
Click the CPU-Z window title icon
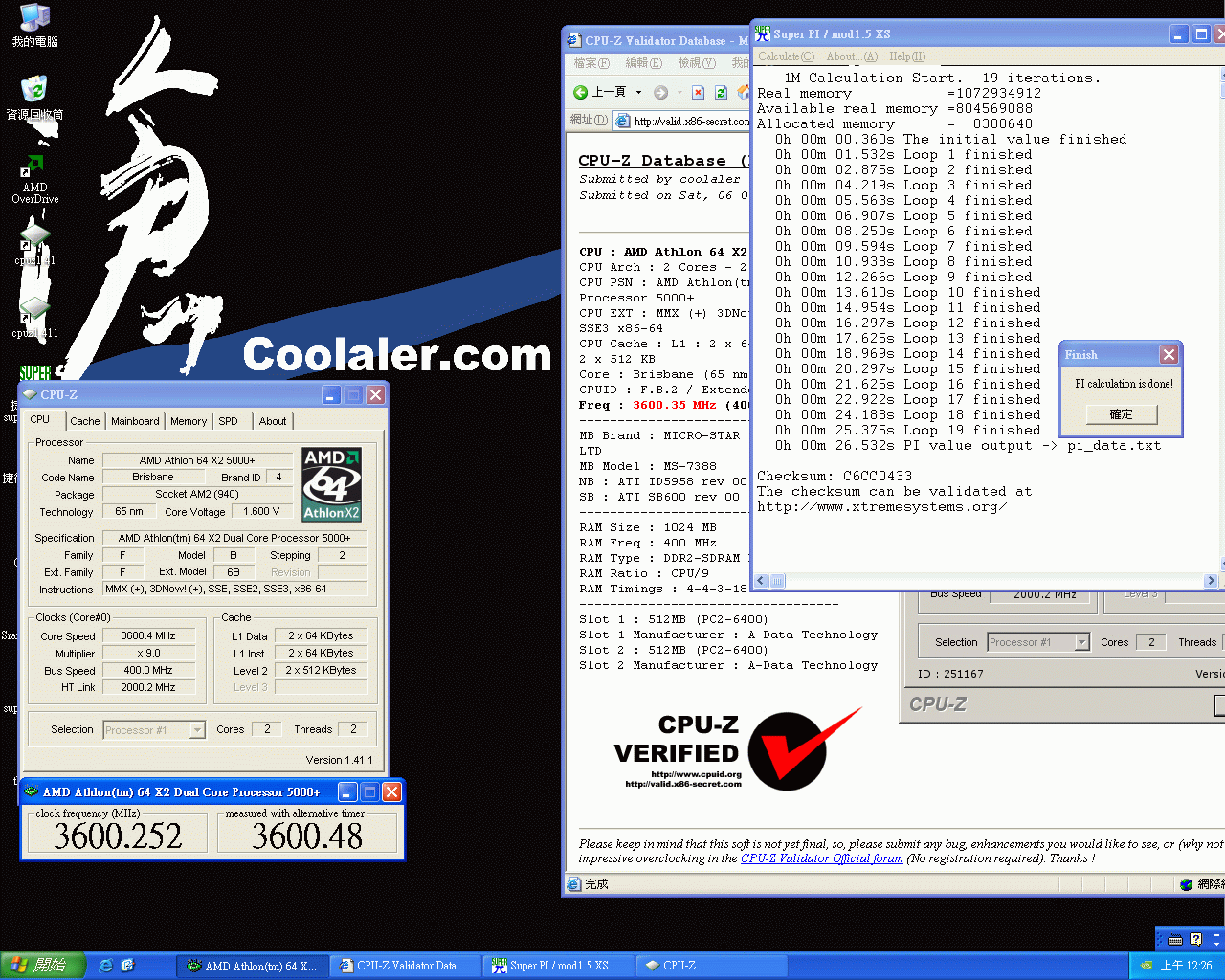(x=30, y=394)
